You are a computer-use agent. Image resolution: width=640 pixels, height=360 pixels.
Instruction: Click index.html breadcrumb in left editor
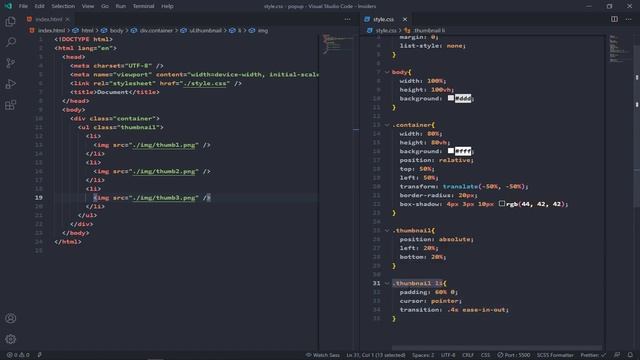tap(51, 30)
